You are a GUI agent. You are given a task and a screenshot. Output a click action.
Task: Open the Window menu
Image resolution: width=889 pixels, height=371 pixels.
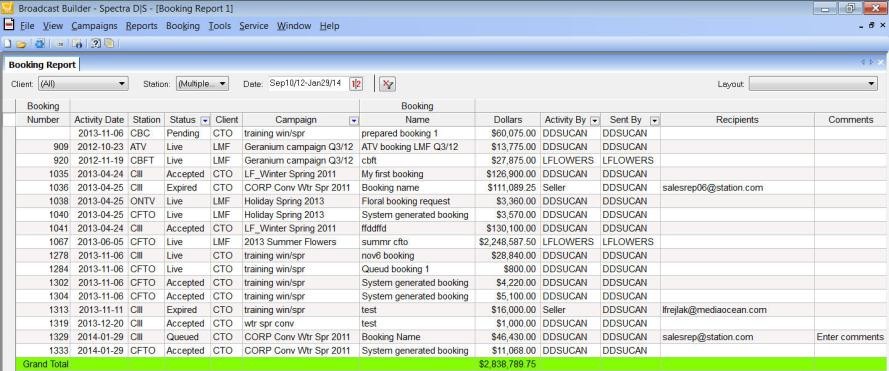[294, 26]
